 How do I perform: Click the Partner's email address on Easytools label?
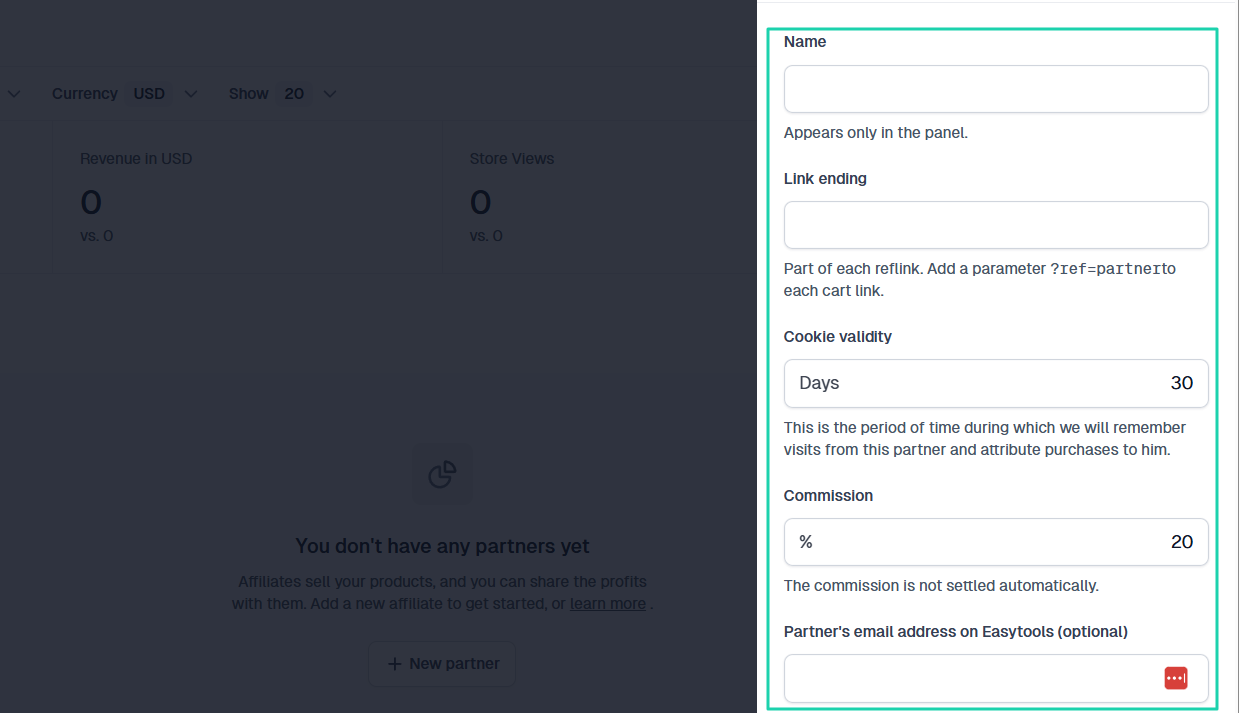pos(956,632)
